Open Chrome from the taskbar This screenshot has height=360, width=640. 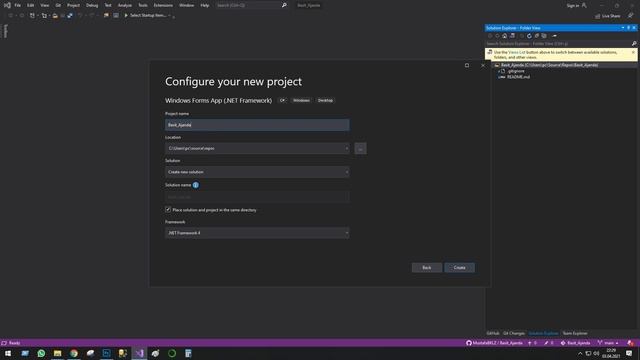click(74, 353)
